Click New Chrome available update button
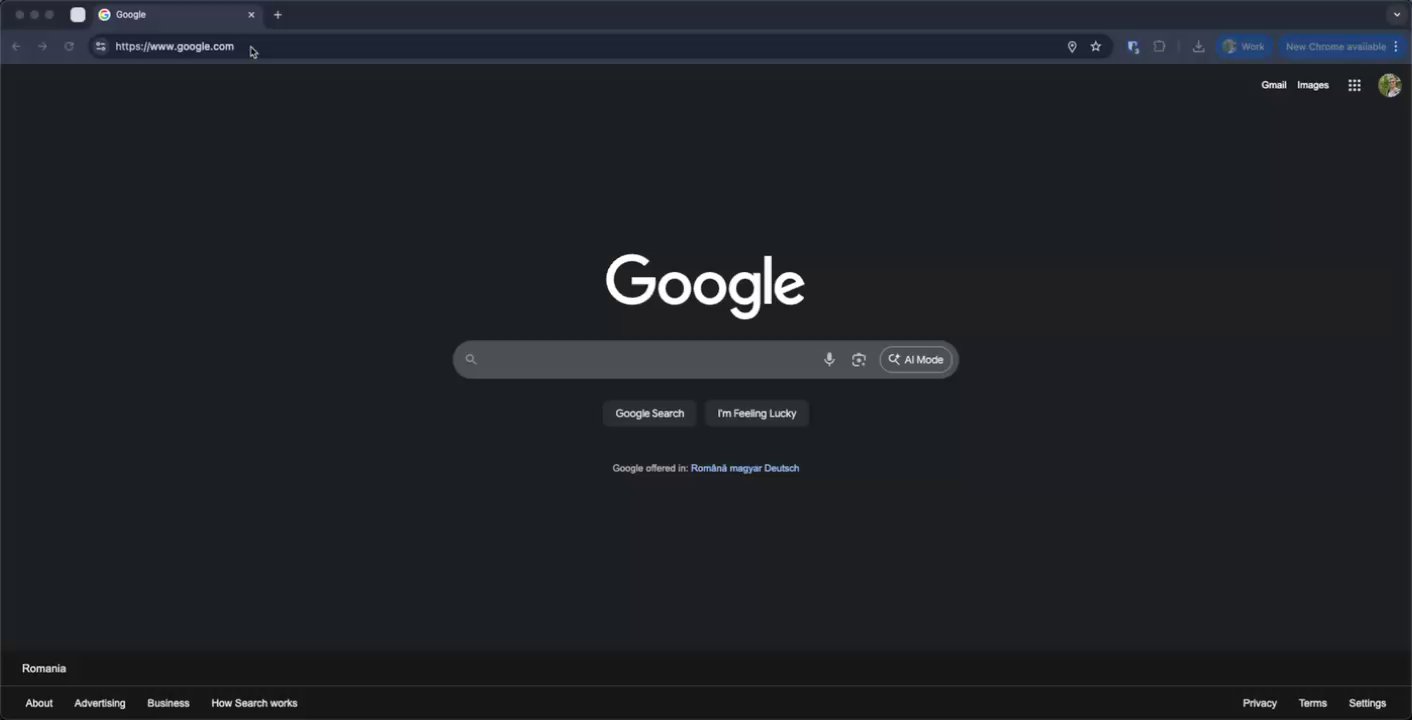Image resolution: width=1412 pixels, height=720 pixels. [1342, 46]
